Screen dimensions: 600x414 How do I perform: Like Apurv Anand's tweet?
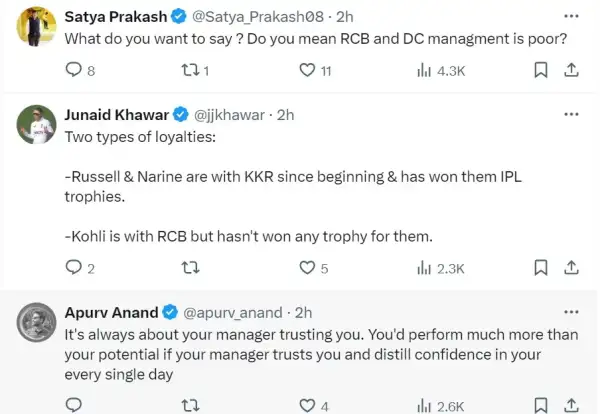[x=309, y=405]
